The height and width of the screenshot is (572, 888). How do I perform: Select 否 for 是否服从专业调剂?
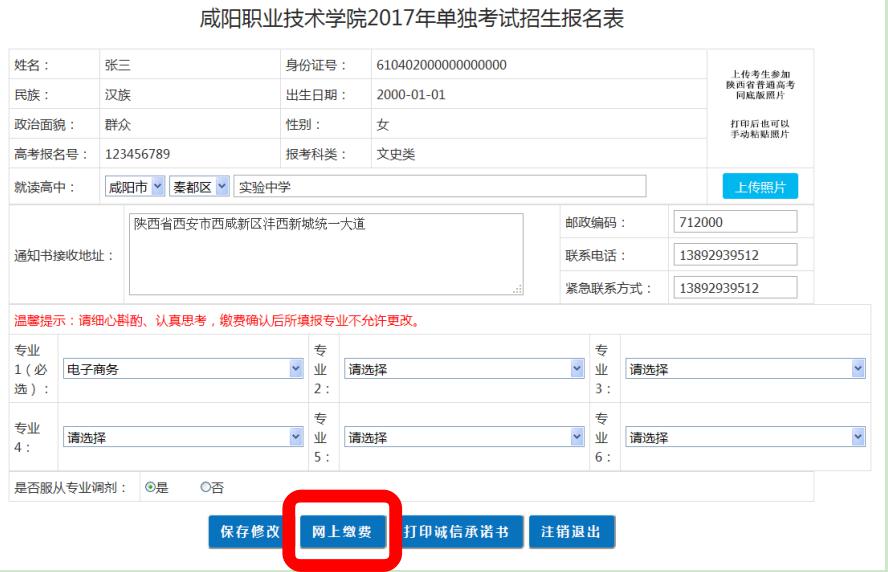[x=206, y=487]
